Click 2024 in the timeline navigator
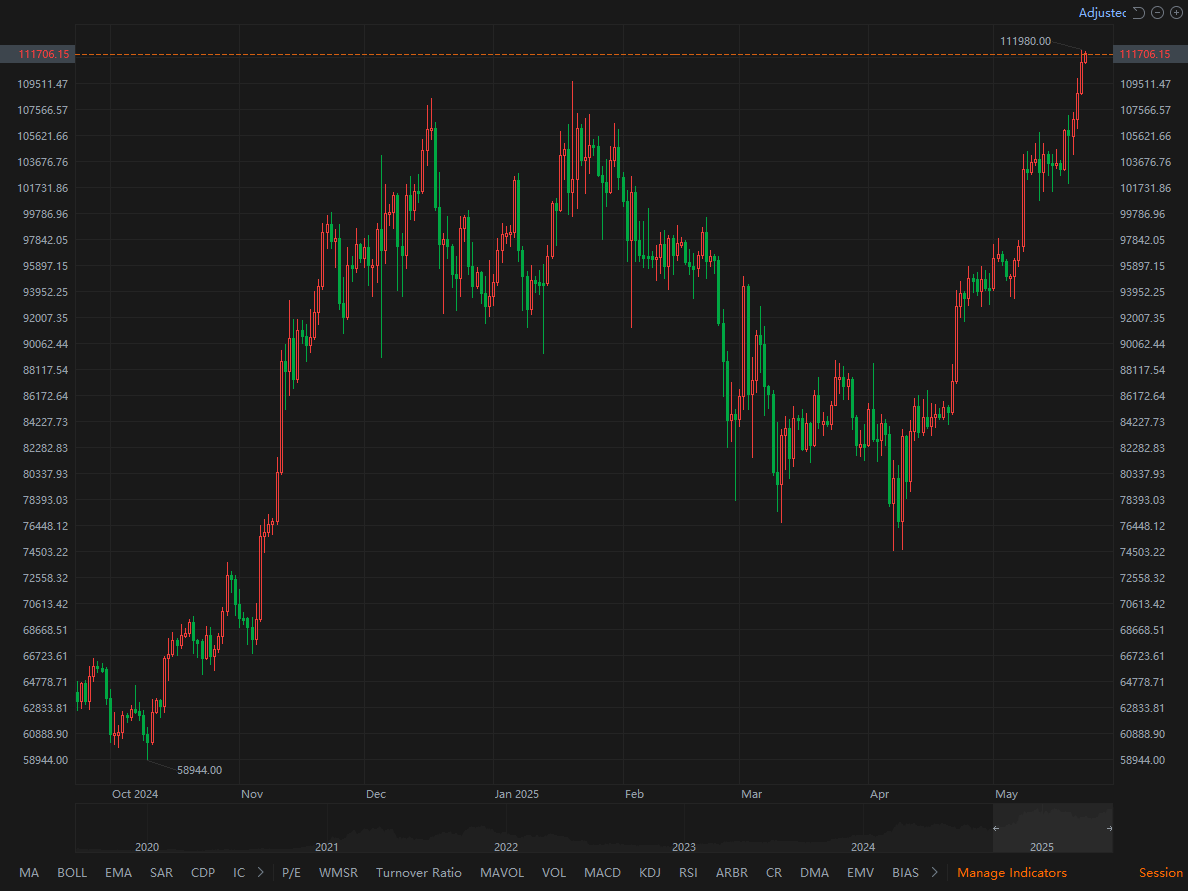The height and width of the screenshot is (891, 1188). tap(863, 847)
